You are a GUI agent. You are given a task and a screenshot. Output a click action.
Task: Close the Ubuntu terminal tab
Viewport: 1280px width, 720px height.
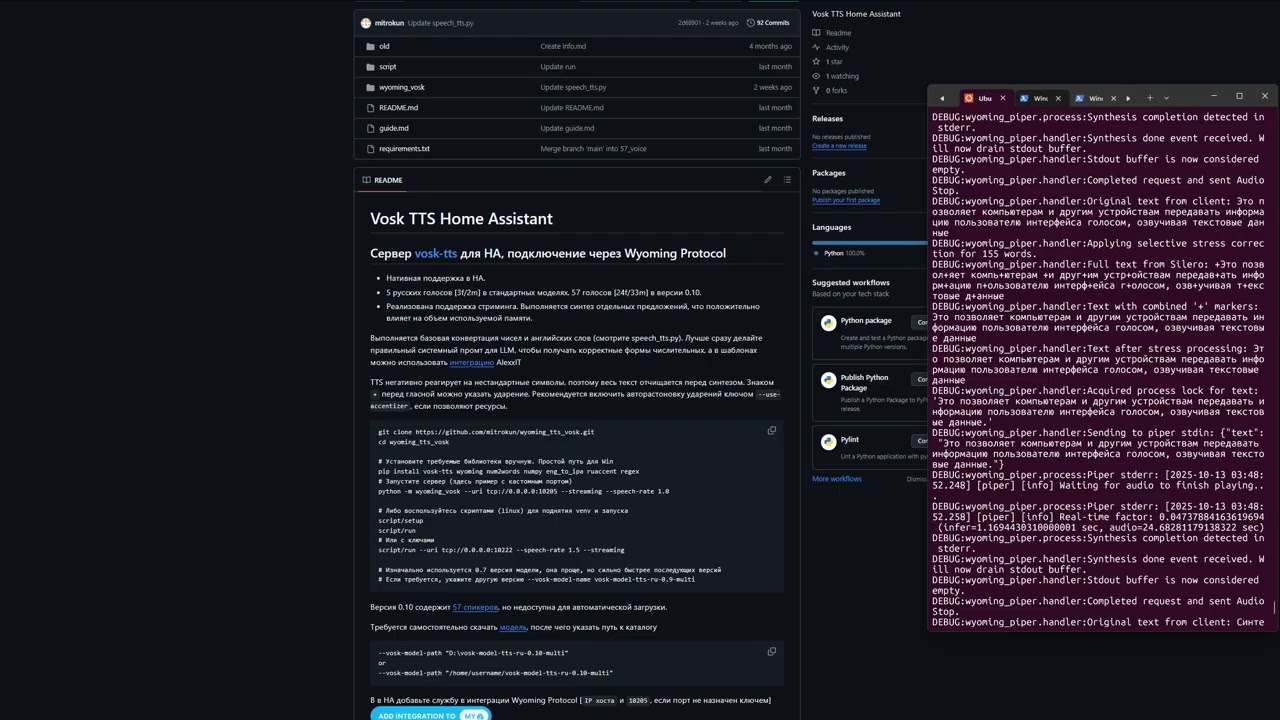(x=1005, y=98)
